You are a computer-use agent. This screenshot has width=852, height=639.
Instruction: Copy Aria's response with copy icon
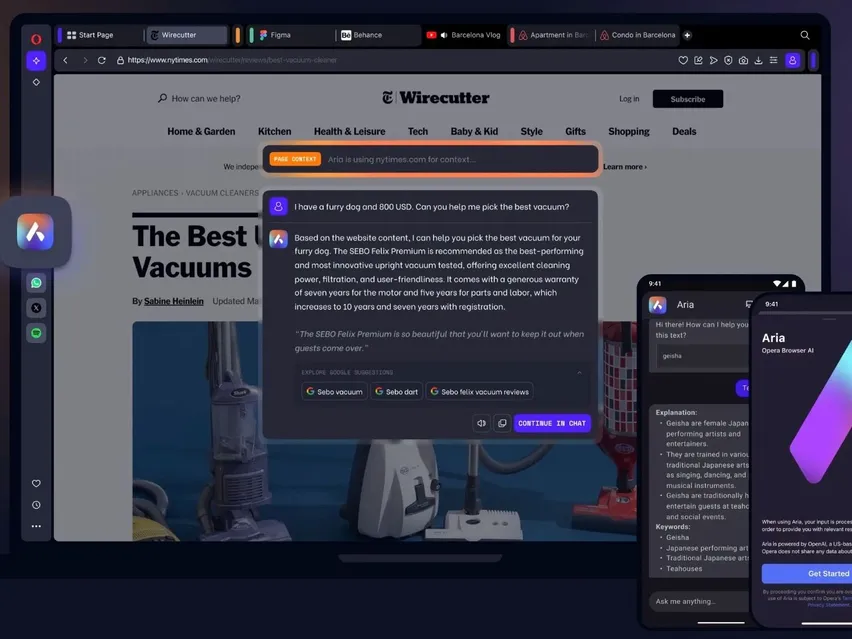pos(502,423)
